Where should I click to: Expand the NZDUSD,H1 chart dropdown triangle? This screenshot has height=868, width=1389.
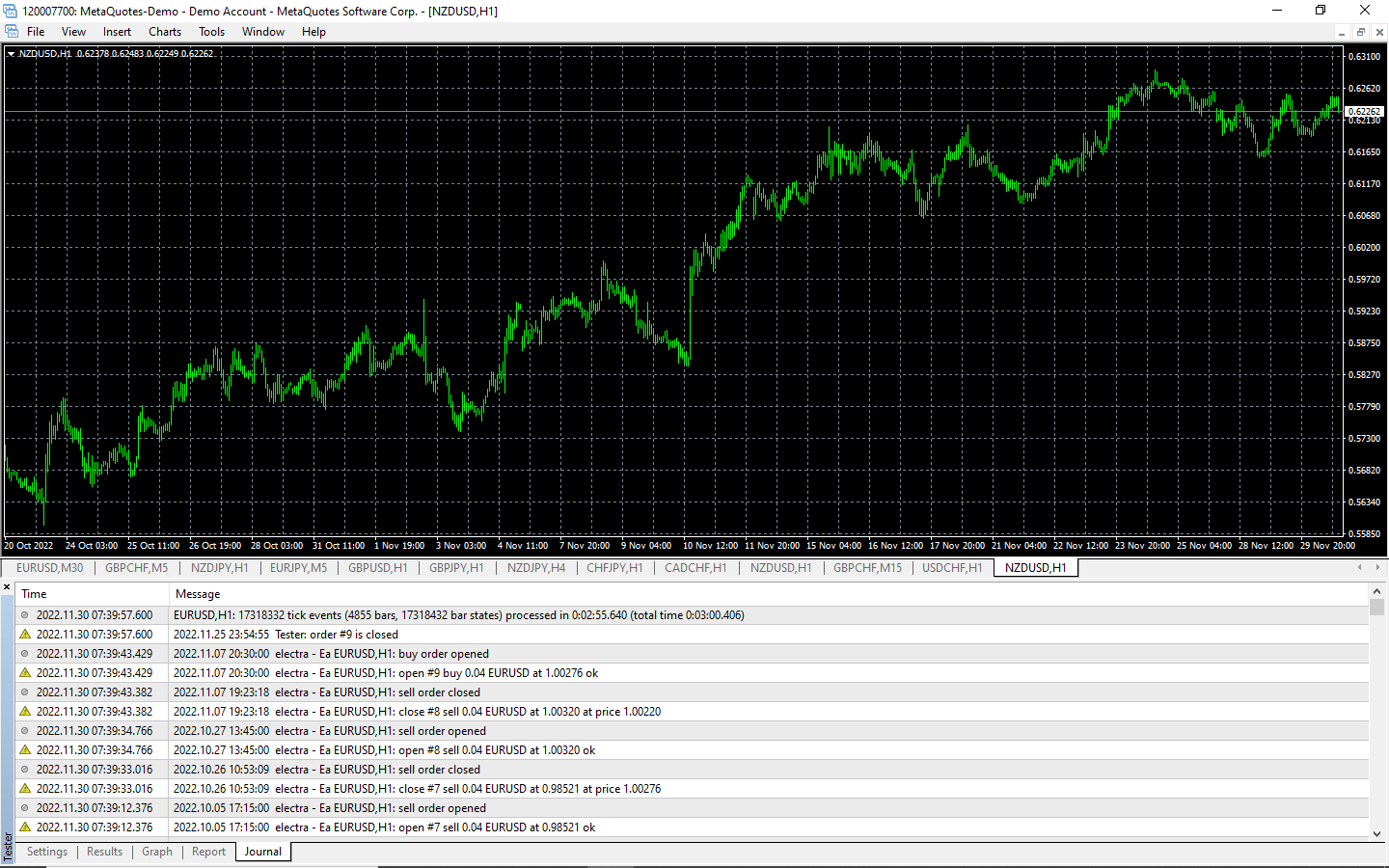coord(11,54)
